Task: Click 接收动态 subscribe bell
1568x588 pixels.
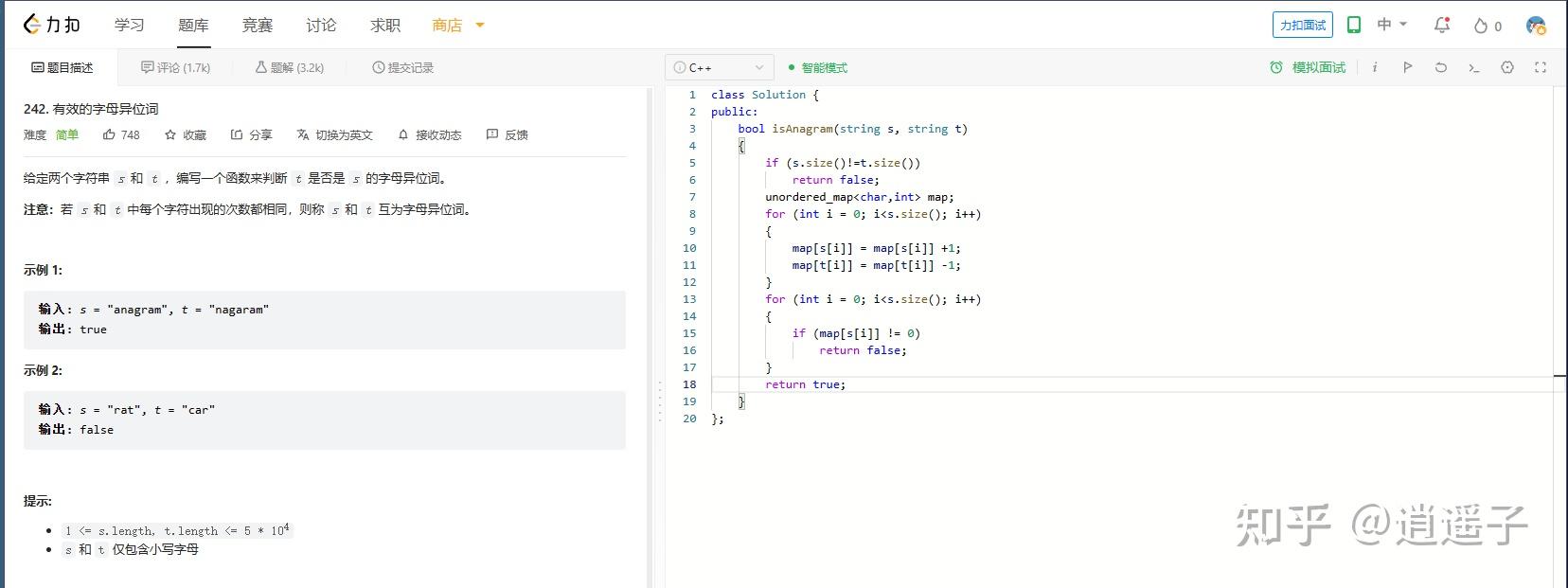Action: 429,134
